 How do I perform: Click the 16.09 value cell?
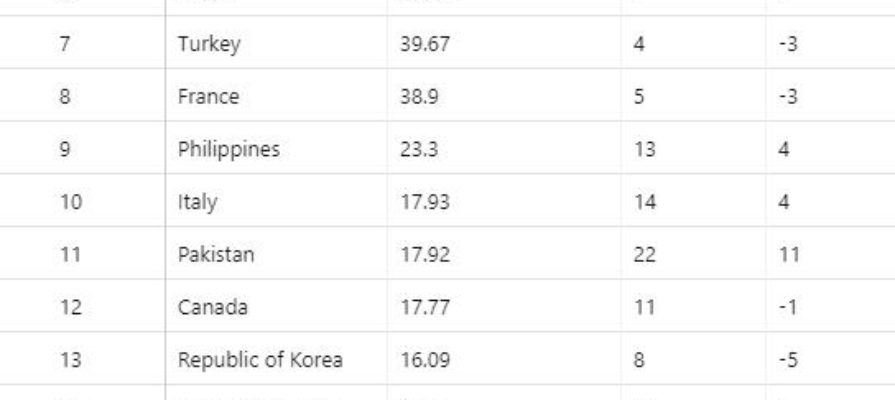(504, 359)
